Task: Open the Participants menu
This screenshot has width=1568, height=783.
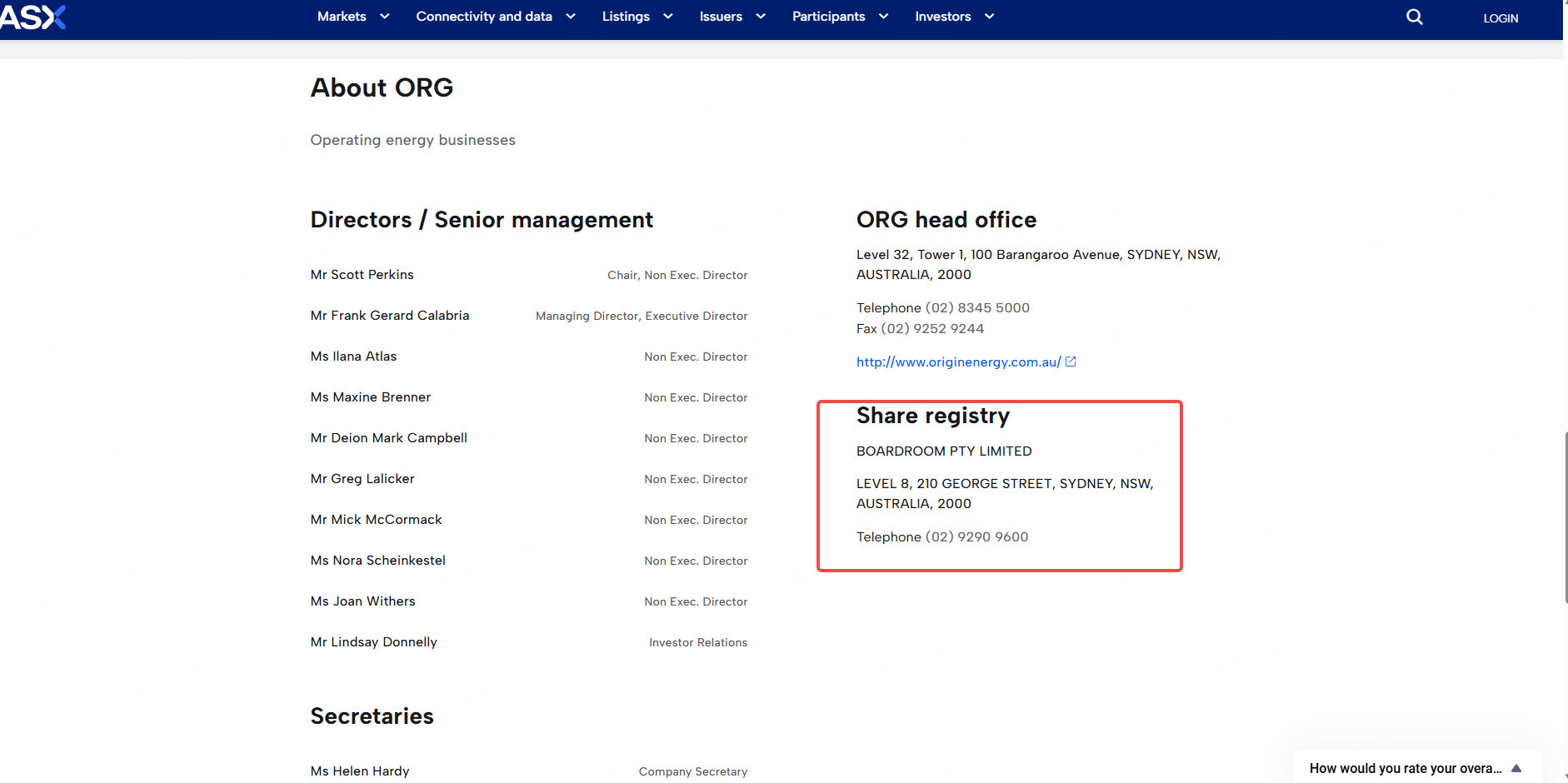Action: (828, 17)
